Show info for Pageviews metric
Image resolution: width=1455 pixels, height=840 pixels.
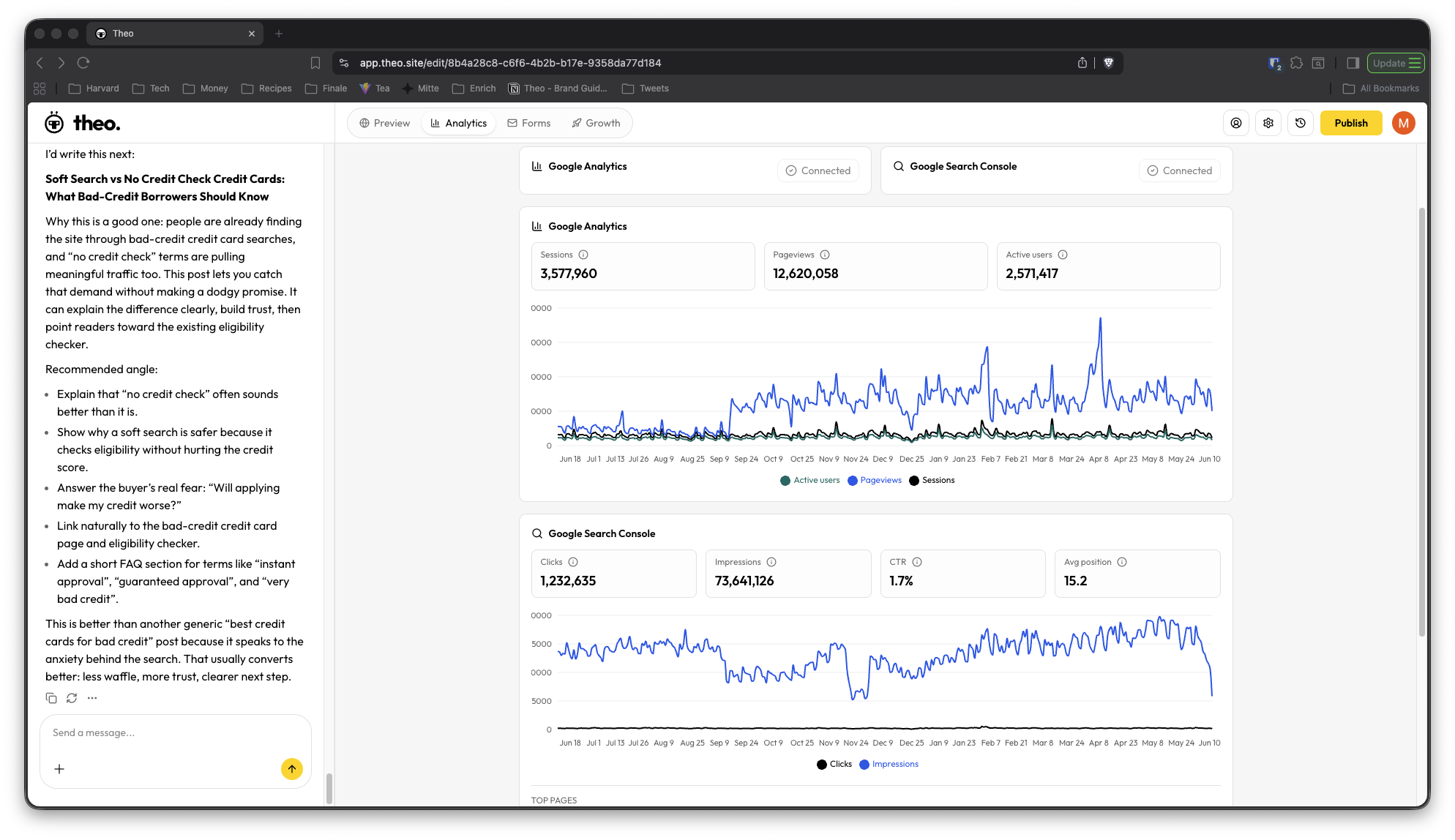coord(825,255)
